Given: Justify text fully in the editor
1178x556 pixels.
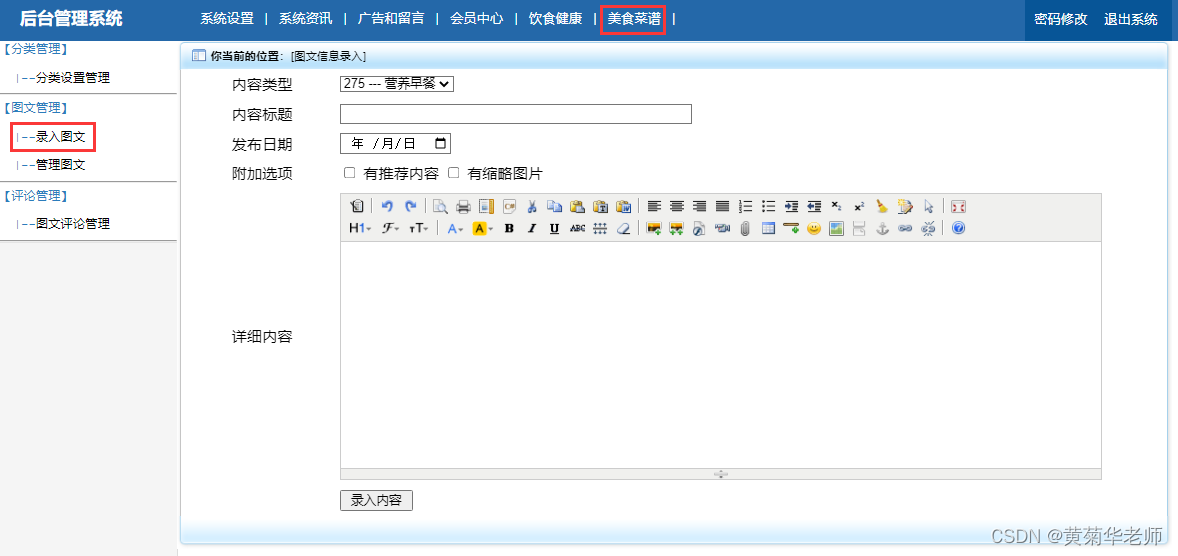Looking at the screenshot, I should pos(723,206).
